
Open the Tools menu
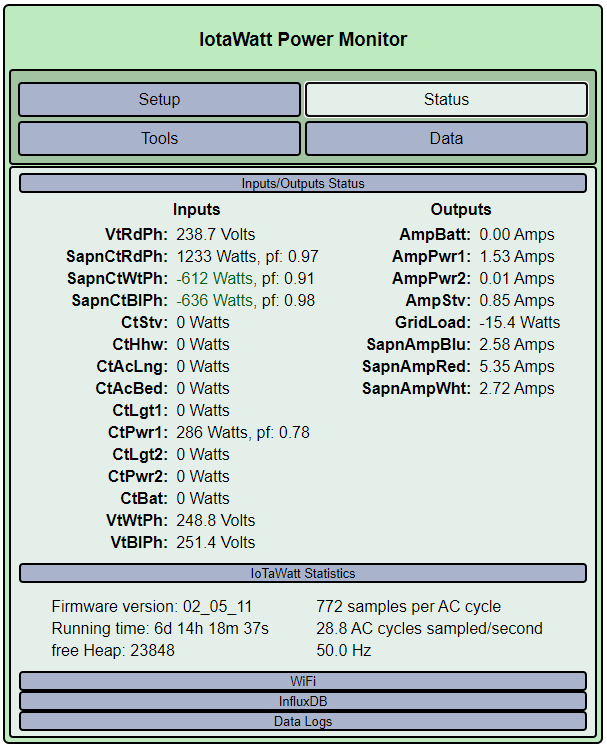coord(159,138)
